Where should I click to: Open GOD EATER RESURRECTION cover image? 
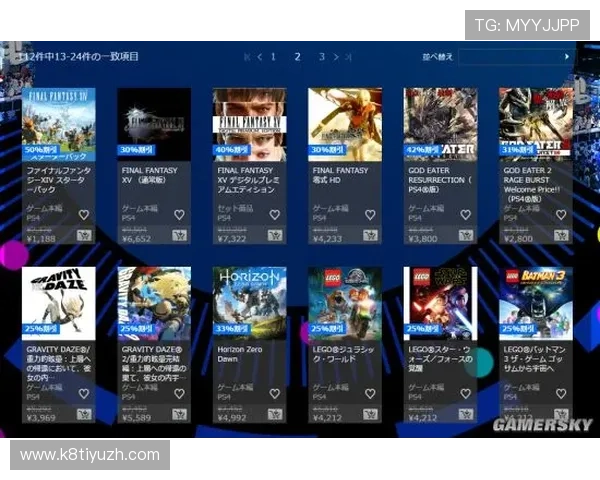[x=440, y=124]
